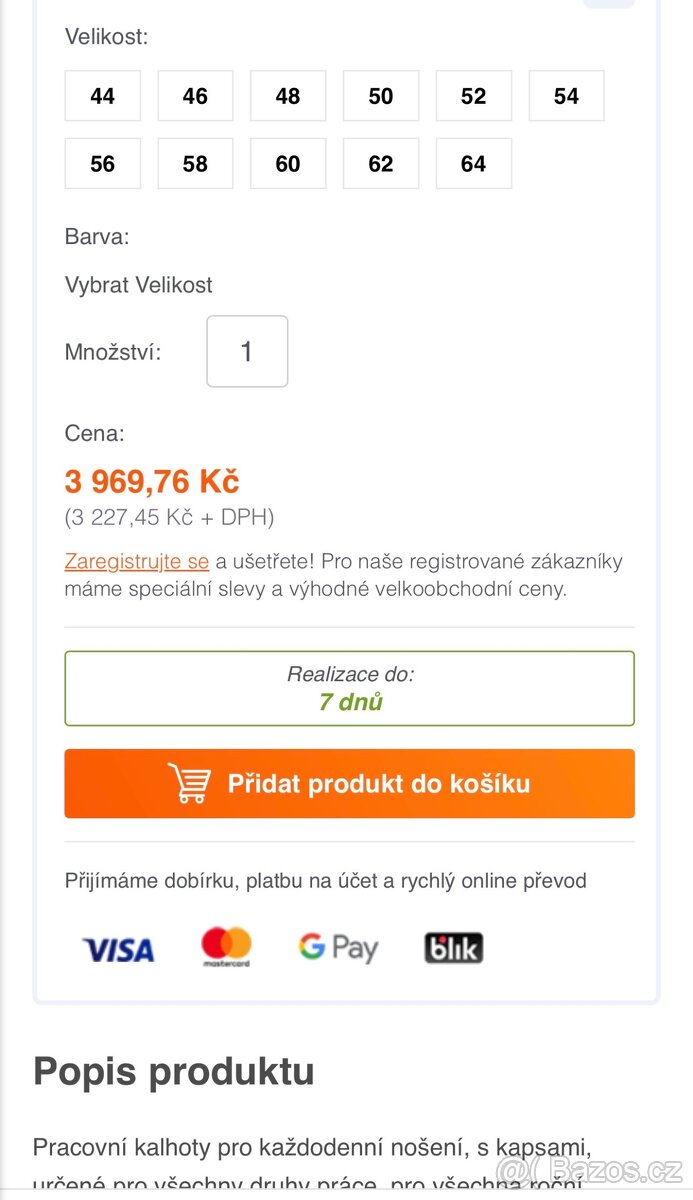The image size is (693, 1200).
Task: Select size 54
Action: tap(567, 96)
